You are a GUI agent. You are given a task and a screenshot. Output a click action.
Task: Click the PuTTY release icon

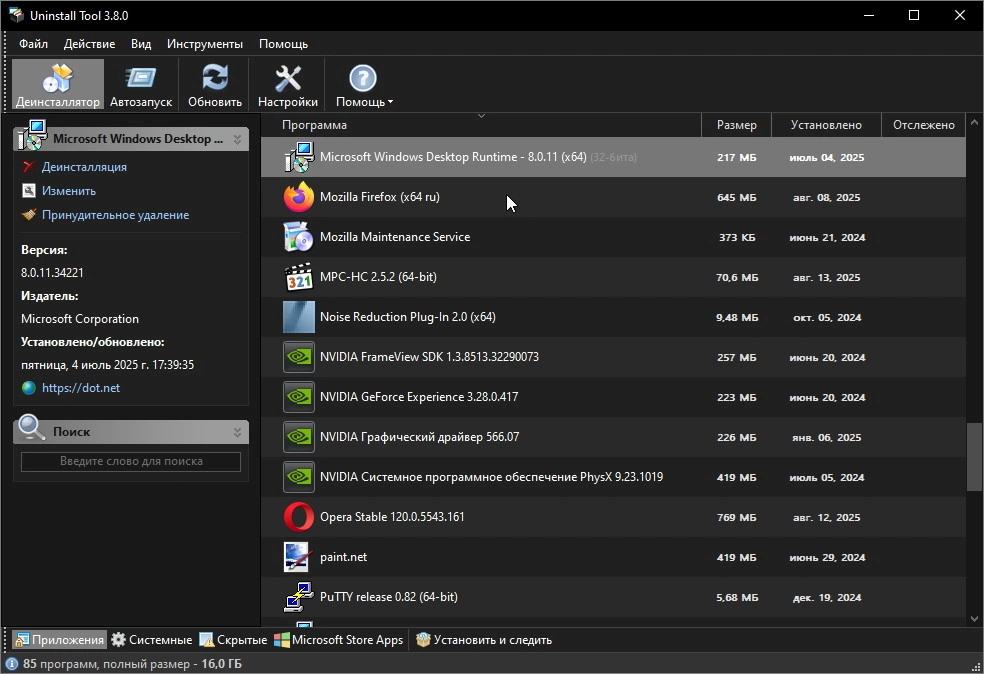[299, 597]
